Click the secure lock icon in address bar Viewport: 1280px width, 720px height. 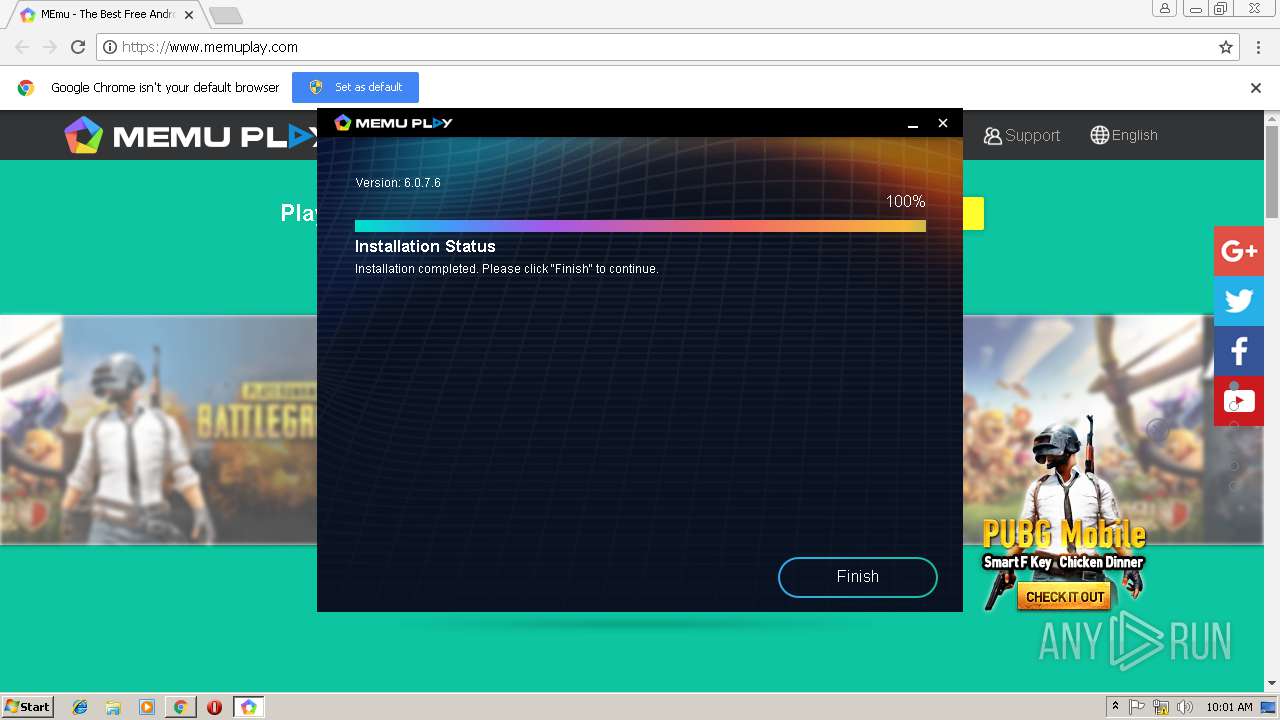coord(111,47)
